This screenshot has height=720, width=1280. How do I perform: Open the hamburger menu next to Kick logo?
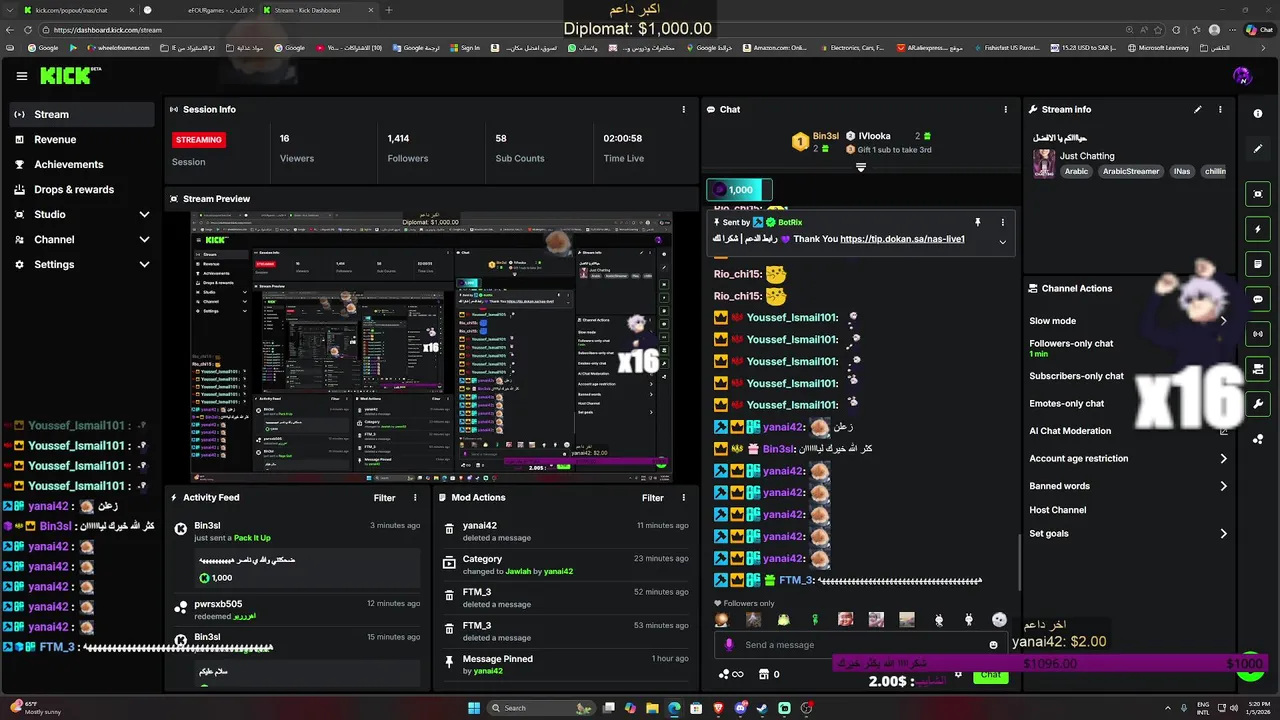click(x=22, y=76)
